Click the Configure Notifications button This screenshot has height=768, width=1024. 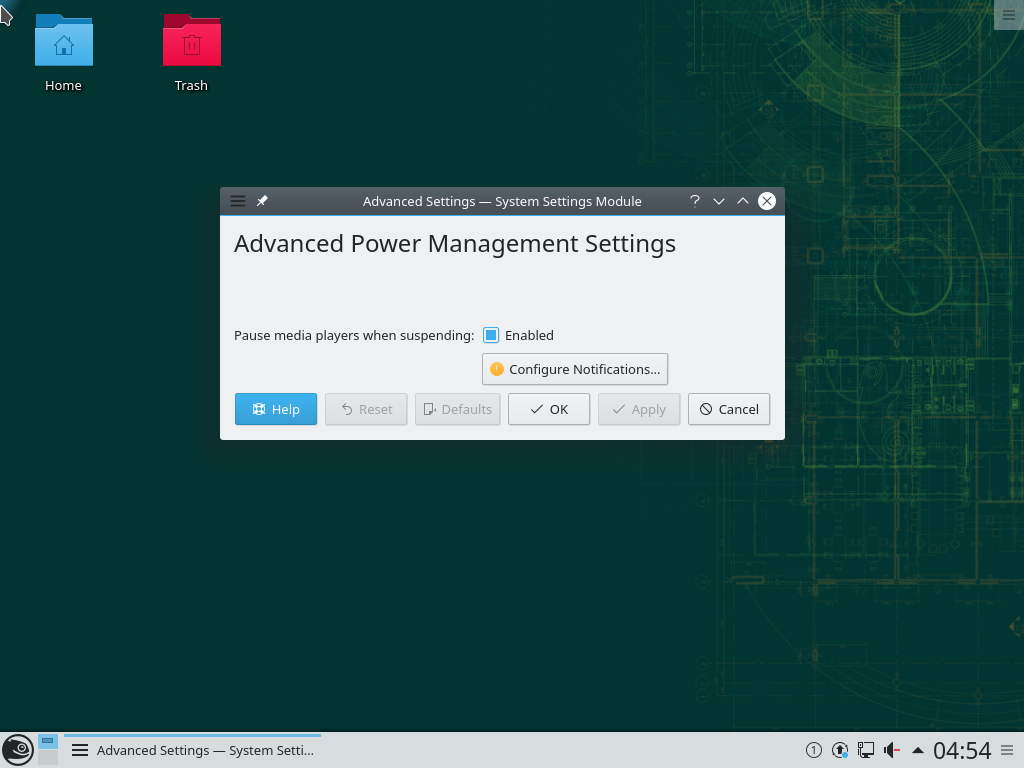(575, 369)
